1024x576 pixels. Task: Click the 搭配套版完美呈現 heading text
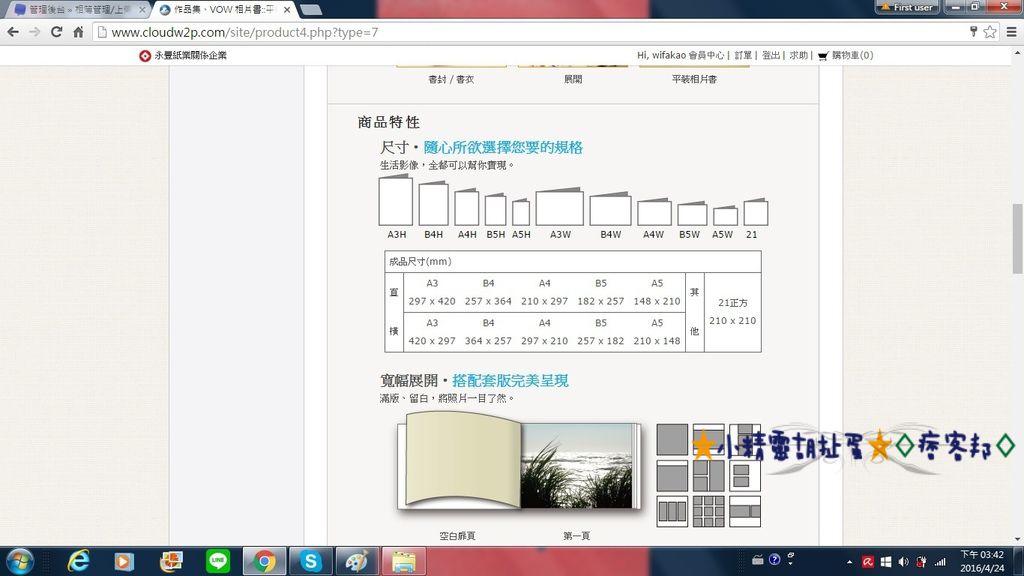click(x=510, y=381)
